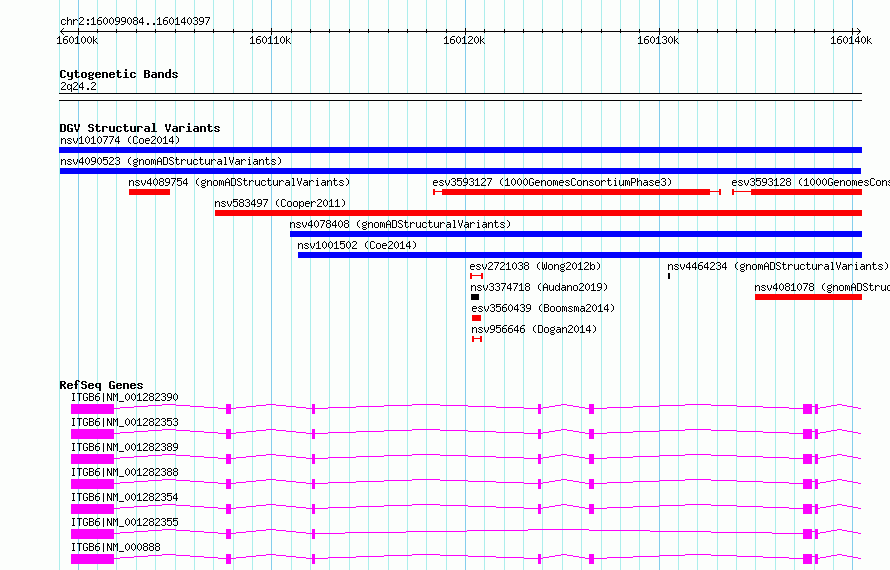
Task: Click the nsv1001502 (Coe2014) label
Action: coord(357,245)
